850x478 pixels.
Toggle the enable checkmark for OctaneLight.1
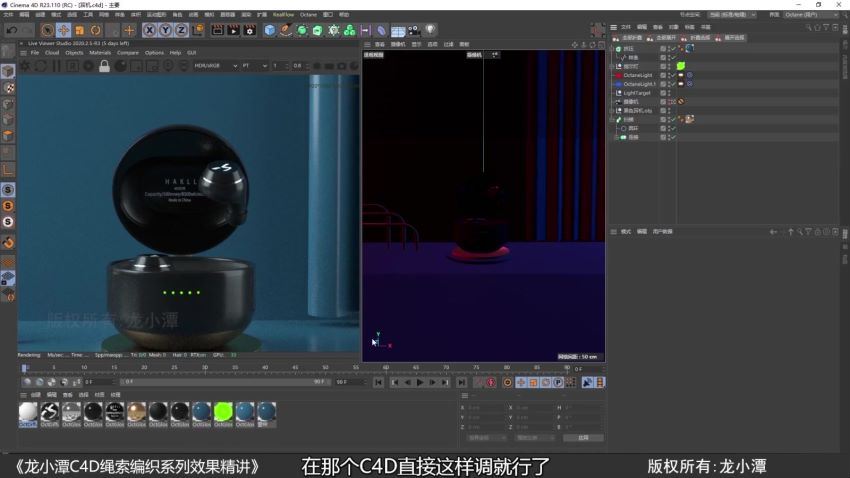pos(674,84)
